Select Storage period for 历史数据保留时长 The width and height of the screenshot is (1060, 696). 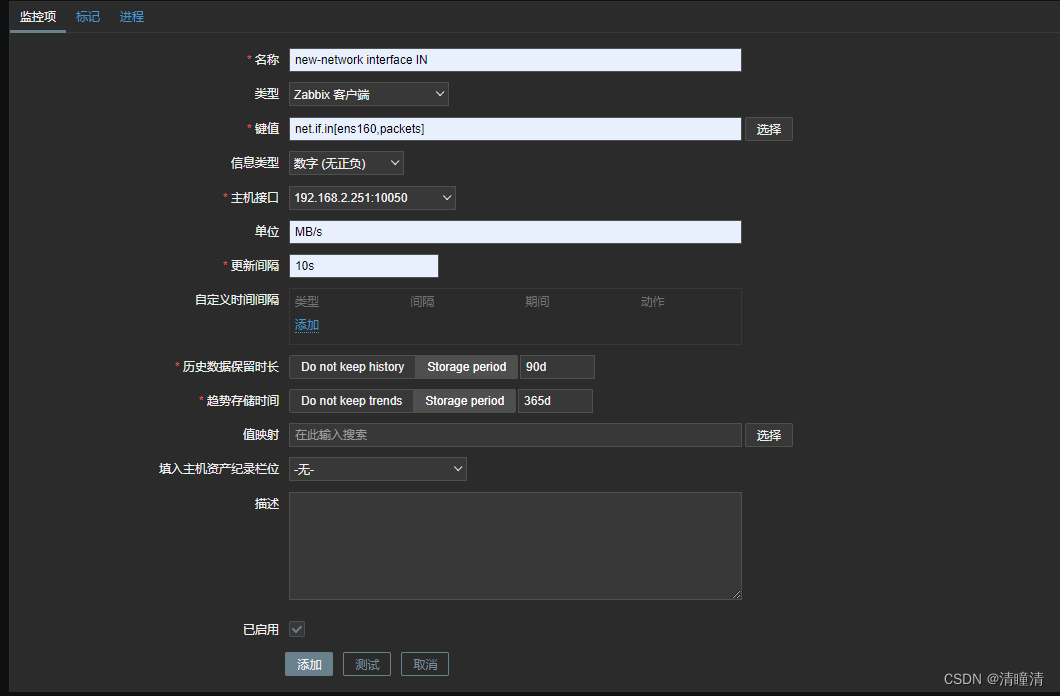[466, 367]
